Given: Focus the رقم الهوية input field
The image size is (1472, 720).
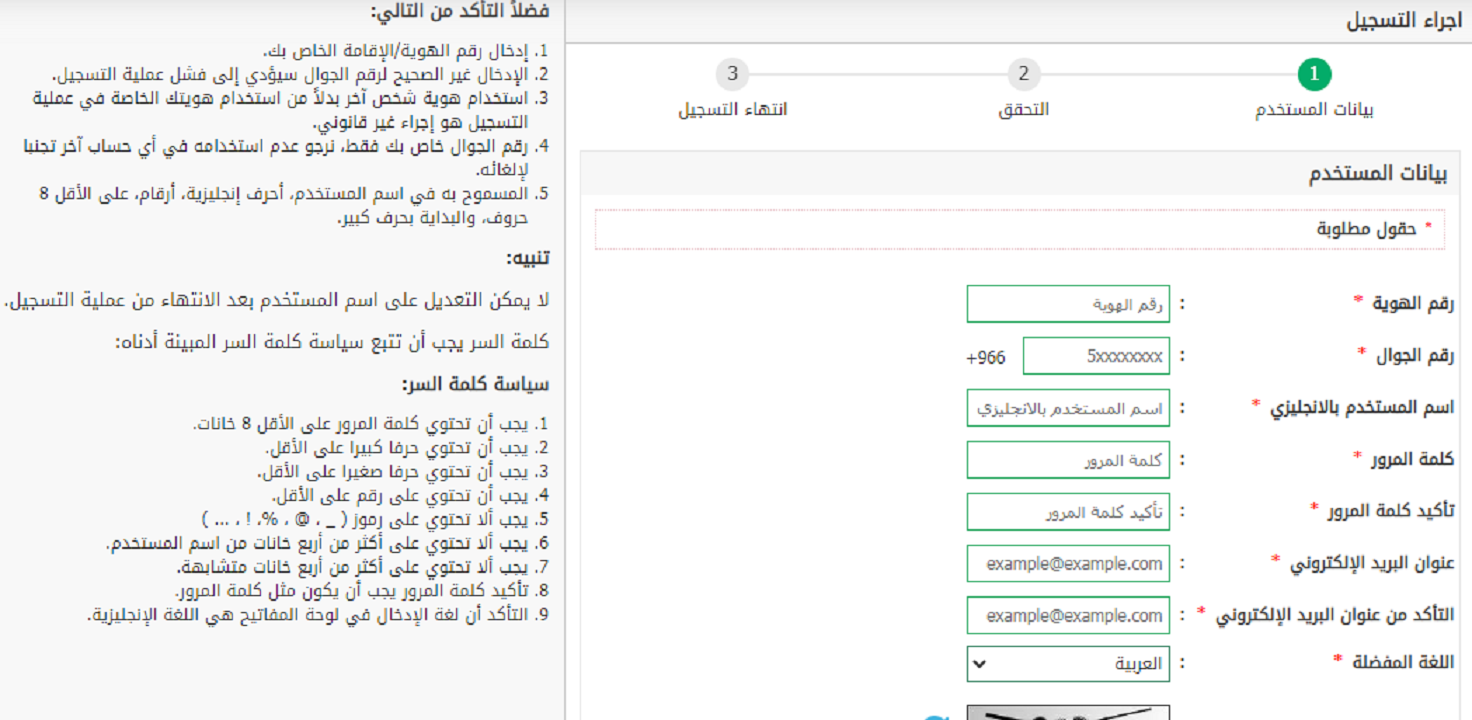Looking at the screenshot, I should [x=1068, y=304].
